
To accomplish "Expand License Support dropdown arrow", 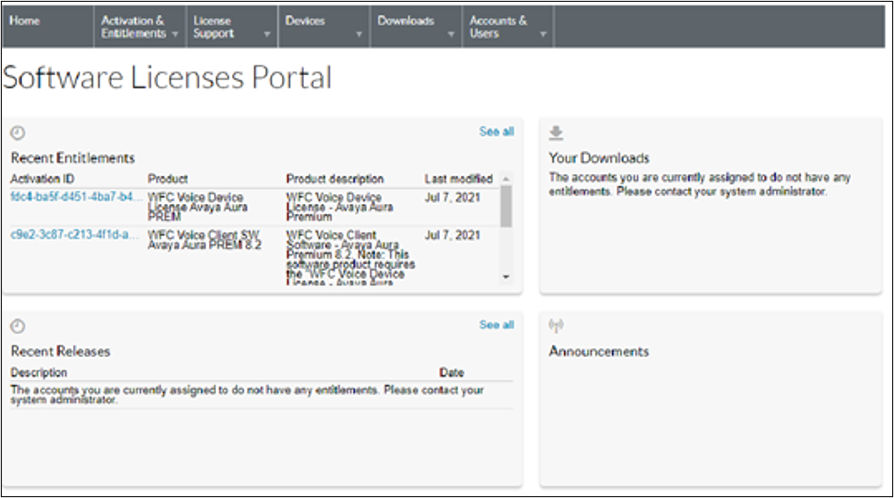I will point(267,34).
